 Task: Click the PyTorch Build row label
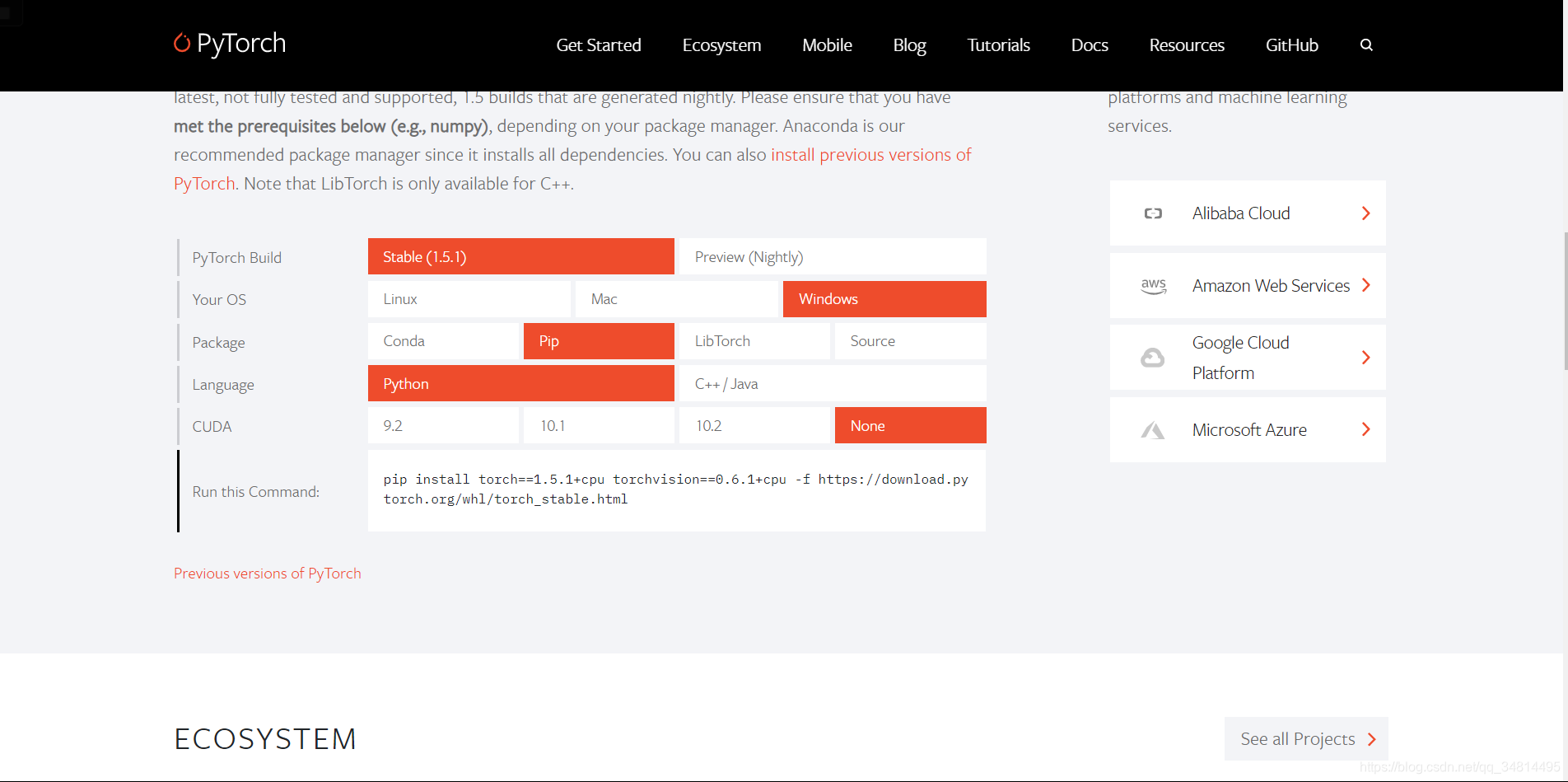[237, 258]
